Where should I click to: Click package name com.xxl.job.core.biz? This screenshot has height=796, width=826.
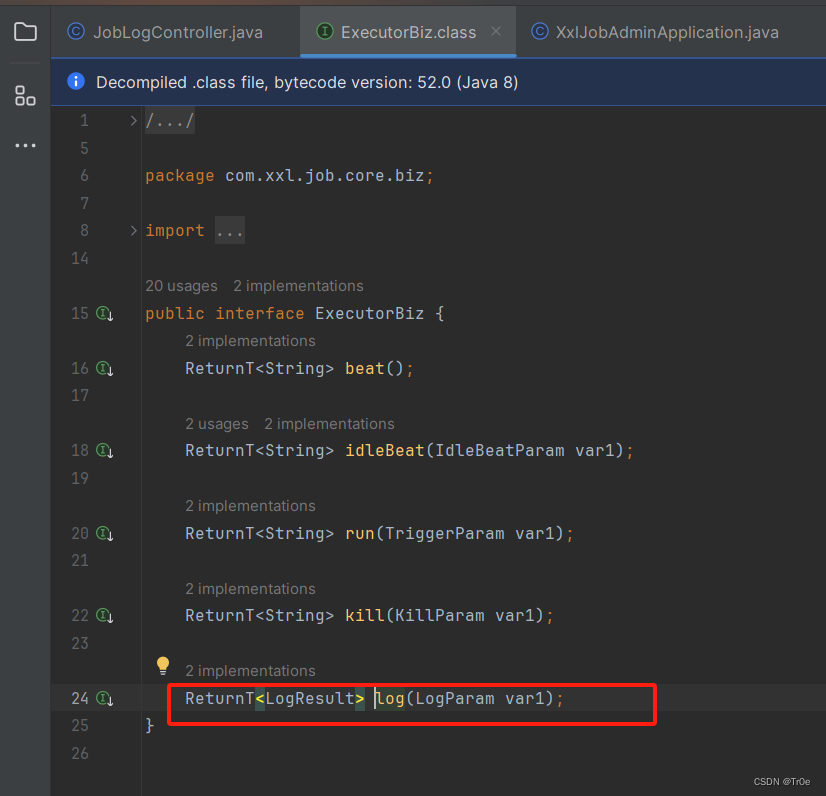coord(324,176)
